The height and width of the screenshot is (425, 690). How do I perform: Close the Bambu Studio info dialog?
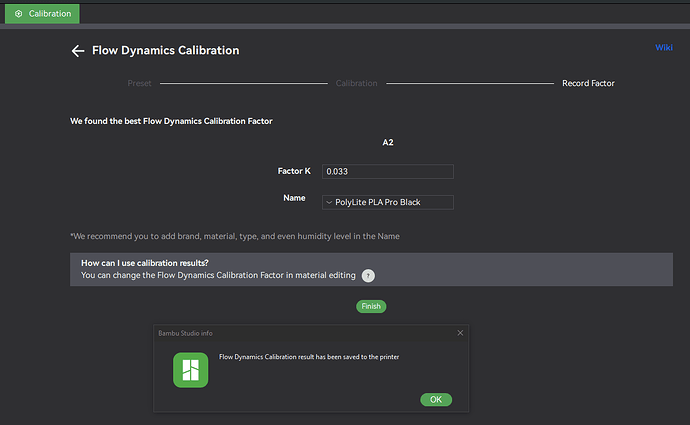point(460,333)
